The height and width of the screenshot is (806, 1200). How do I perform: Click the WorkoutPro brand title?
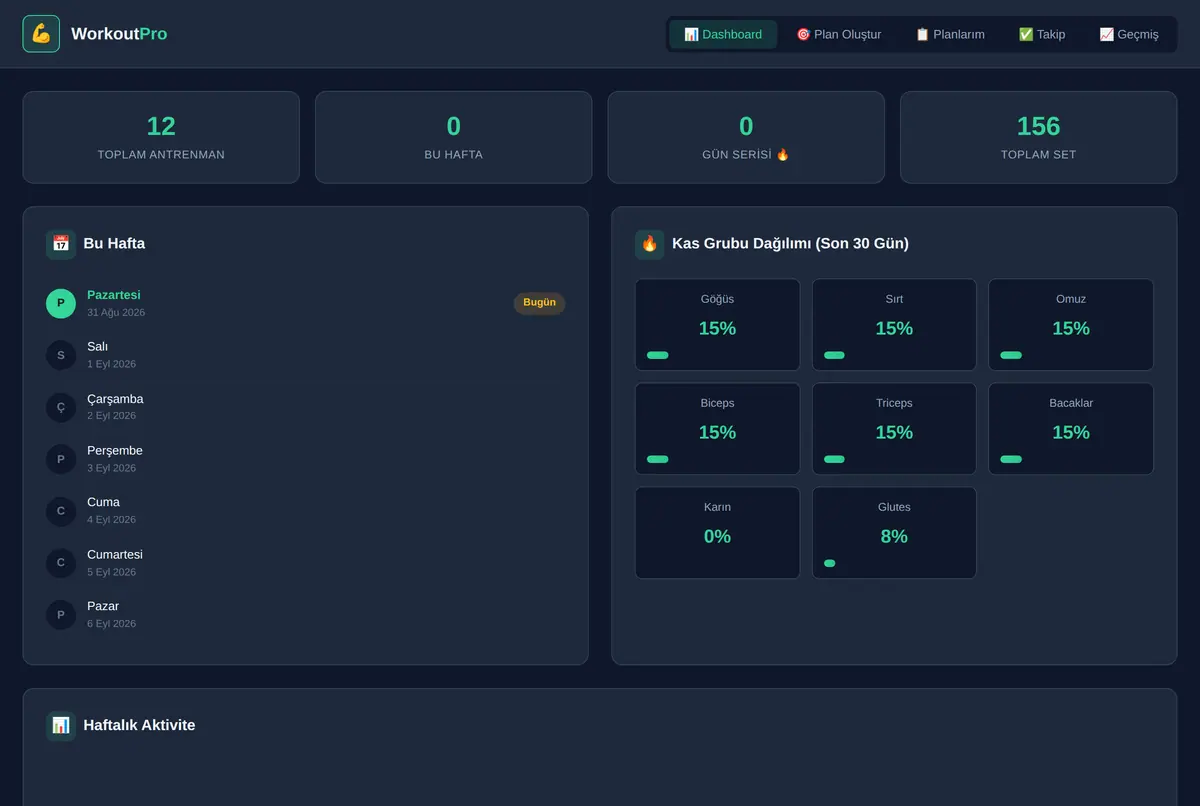[119, 34]
